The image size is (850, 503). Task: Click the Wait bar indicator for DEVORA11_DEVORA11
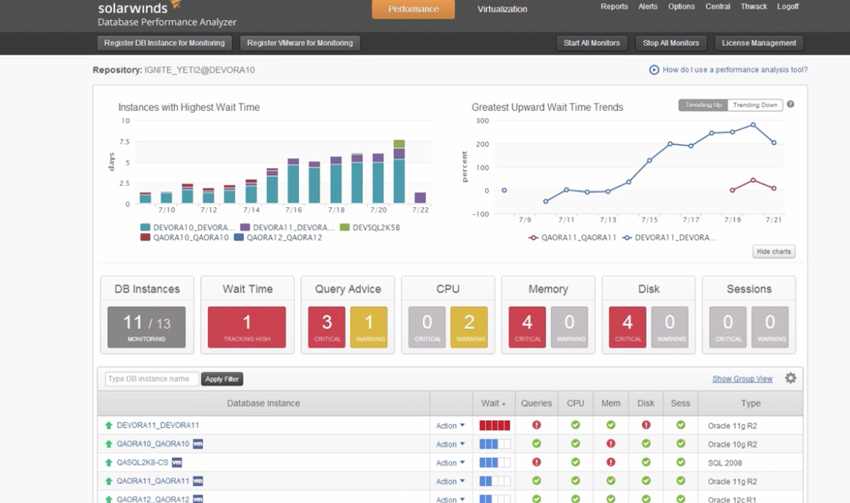[x=494, y=425]
